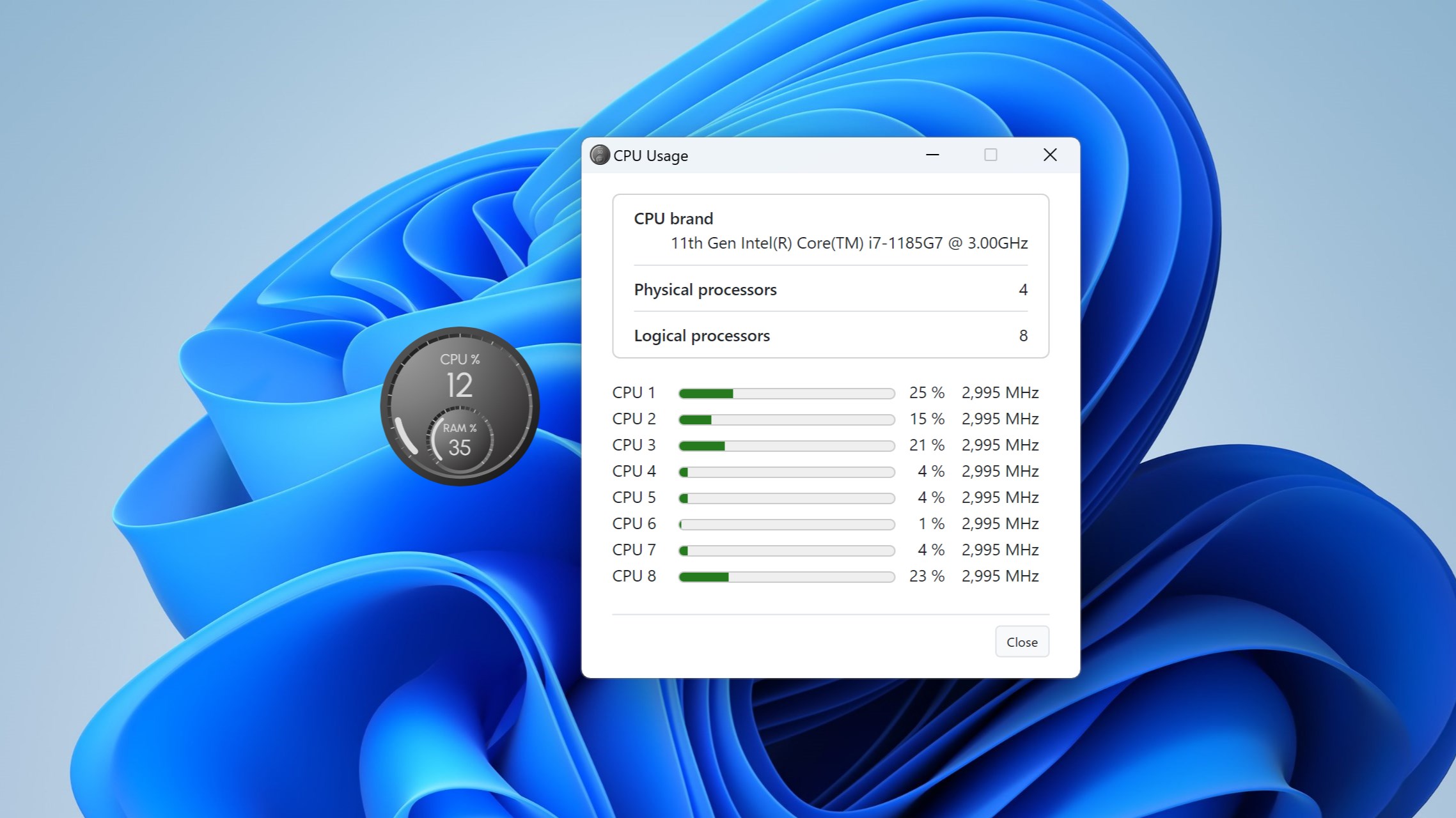
Task: Minimize the CPU Usage window
Action: pyautogui.click(x=932, y=155)
